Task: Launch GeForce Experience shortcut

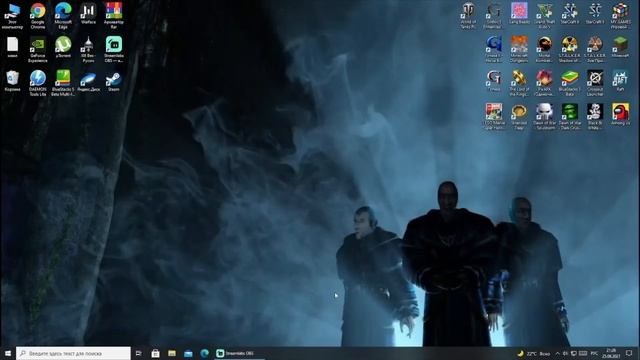Action: click(x=38, y=49)
